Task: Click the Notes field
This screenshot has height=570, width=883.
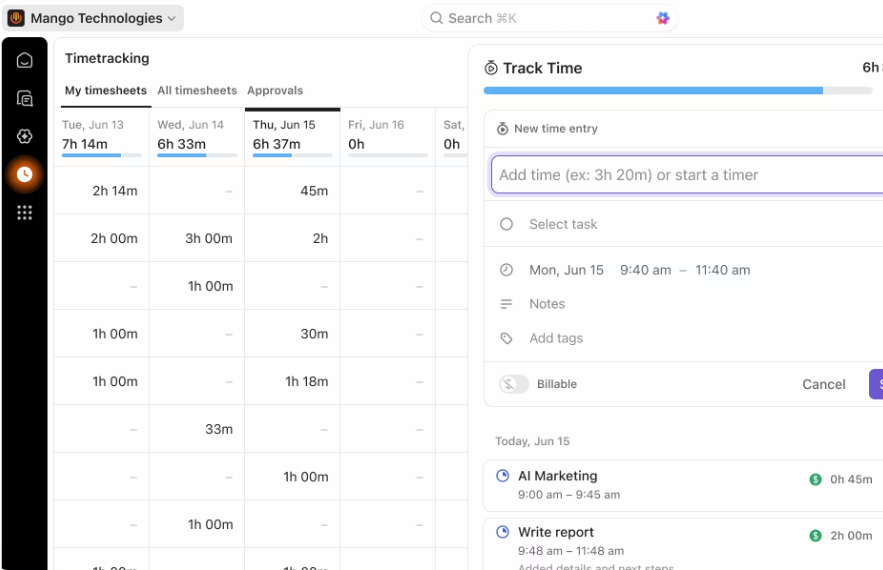Action: point(547,304)
